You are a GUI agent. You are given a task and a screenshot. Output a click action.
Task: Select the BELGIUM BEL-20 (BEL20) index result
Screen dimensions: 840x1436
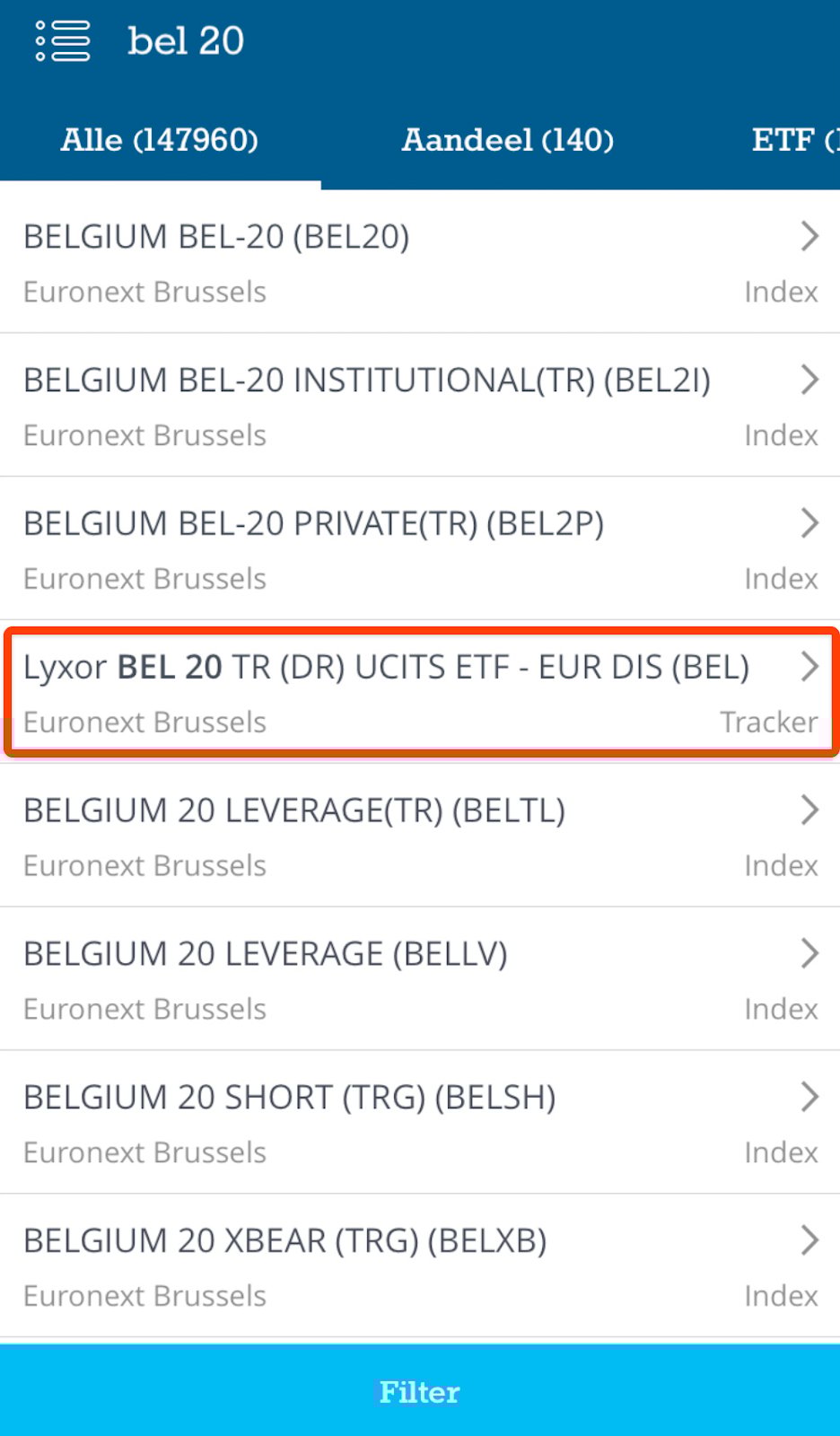(x=359, y=262)
